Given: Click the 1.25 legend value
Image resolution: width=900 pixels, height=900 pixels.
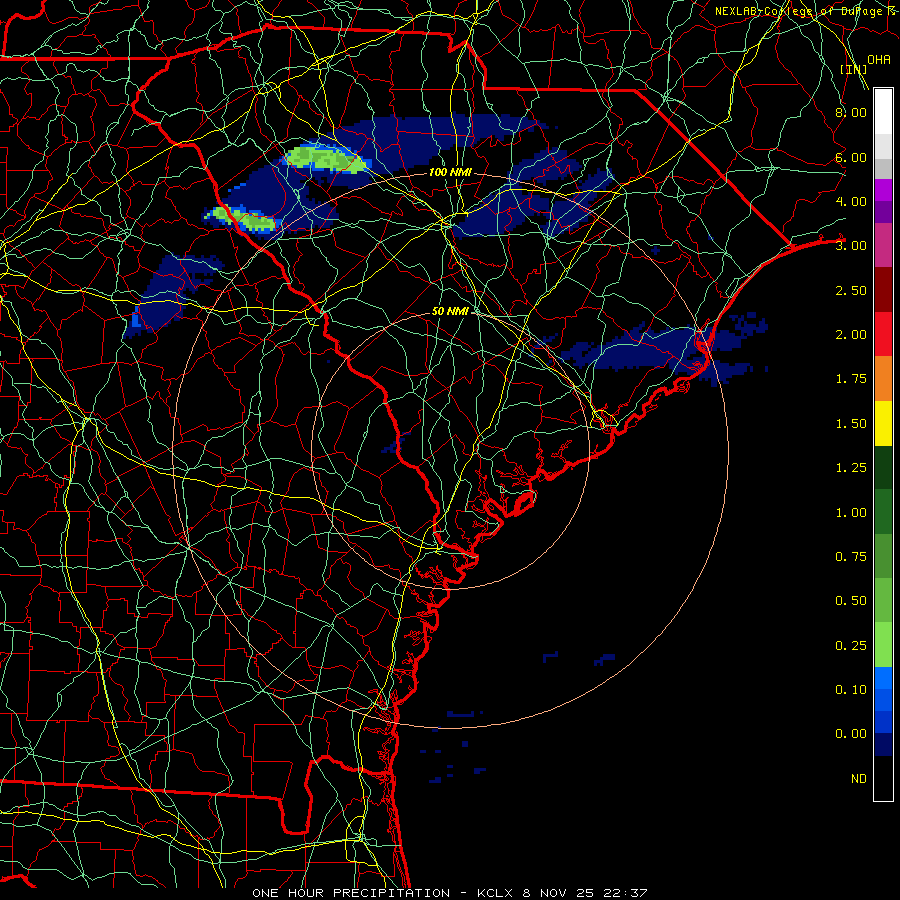Looking at the screenshot, I should (x=851, y=468).
